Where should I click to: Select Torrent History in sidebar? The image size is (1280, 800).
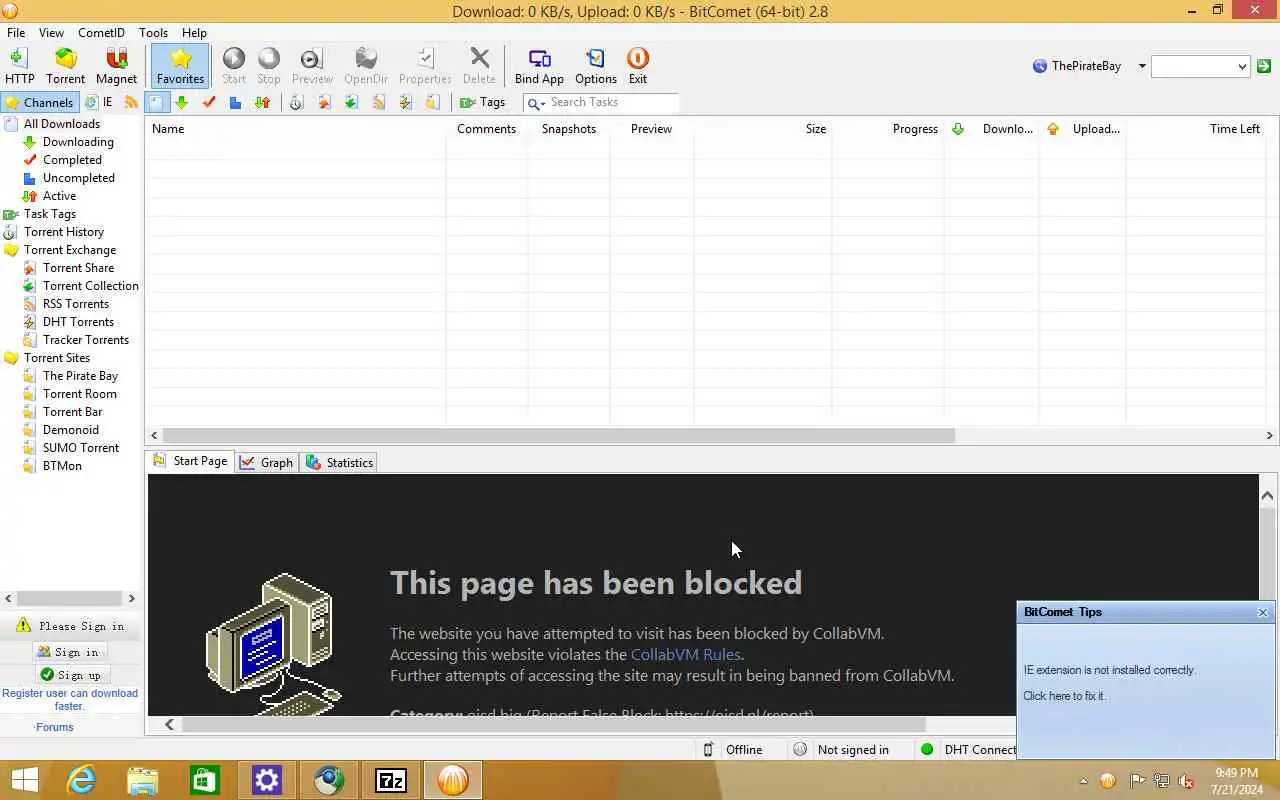click(64, 232)
